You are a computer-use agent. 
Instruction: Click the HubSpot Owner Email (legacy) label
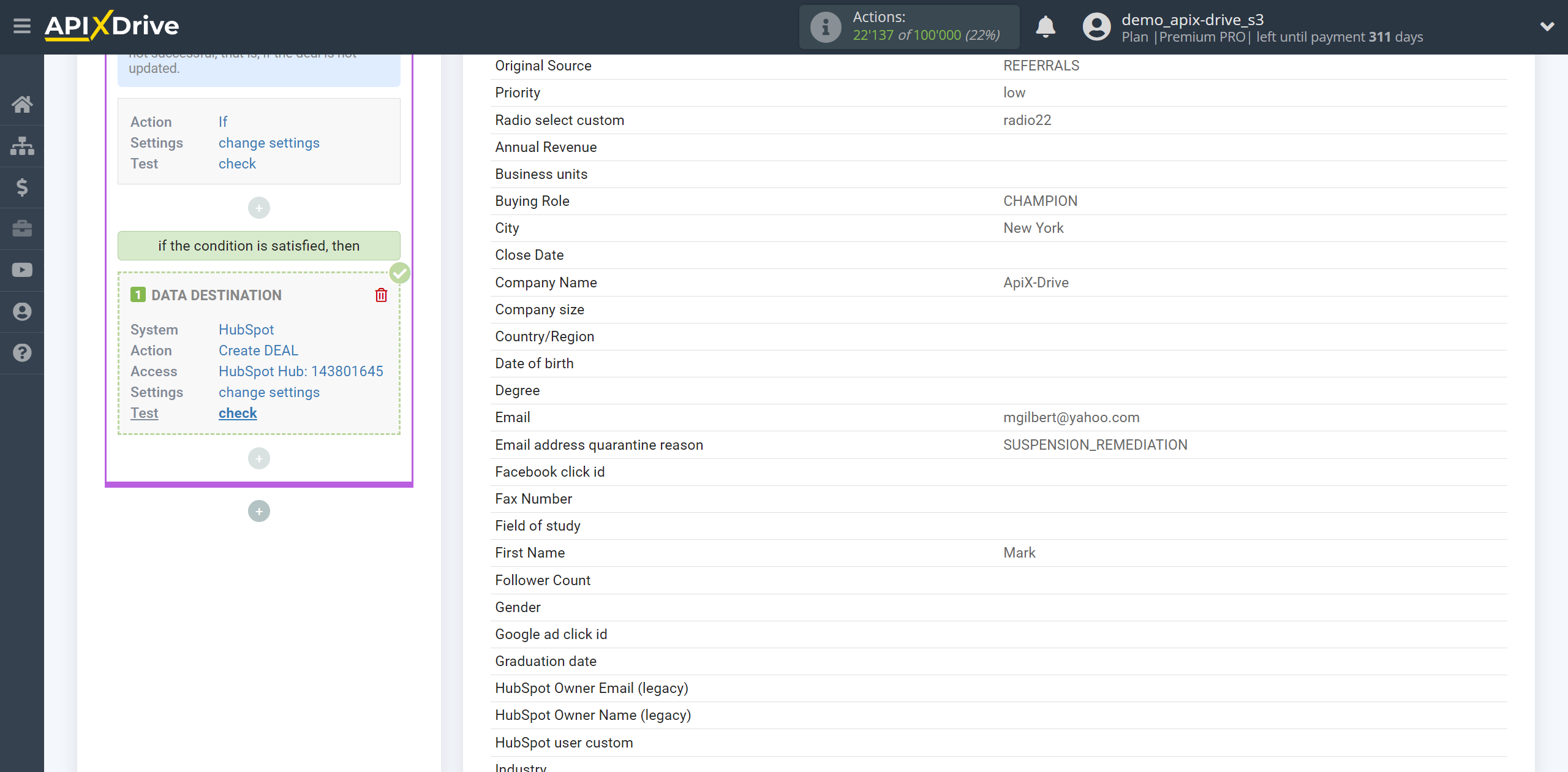pyautogui.click(x=592, y=688)
